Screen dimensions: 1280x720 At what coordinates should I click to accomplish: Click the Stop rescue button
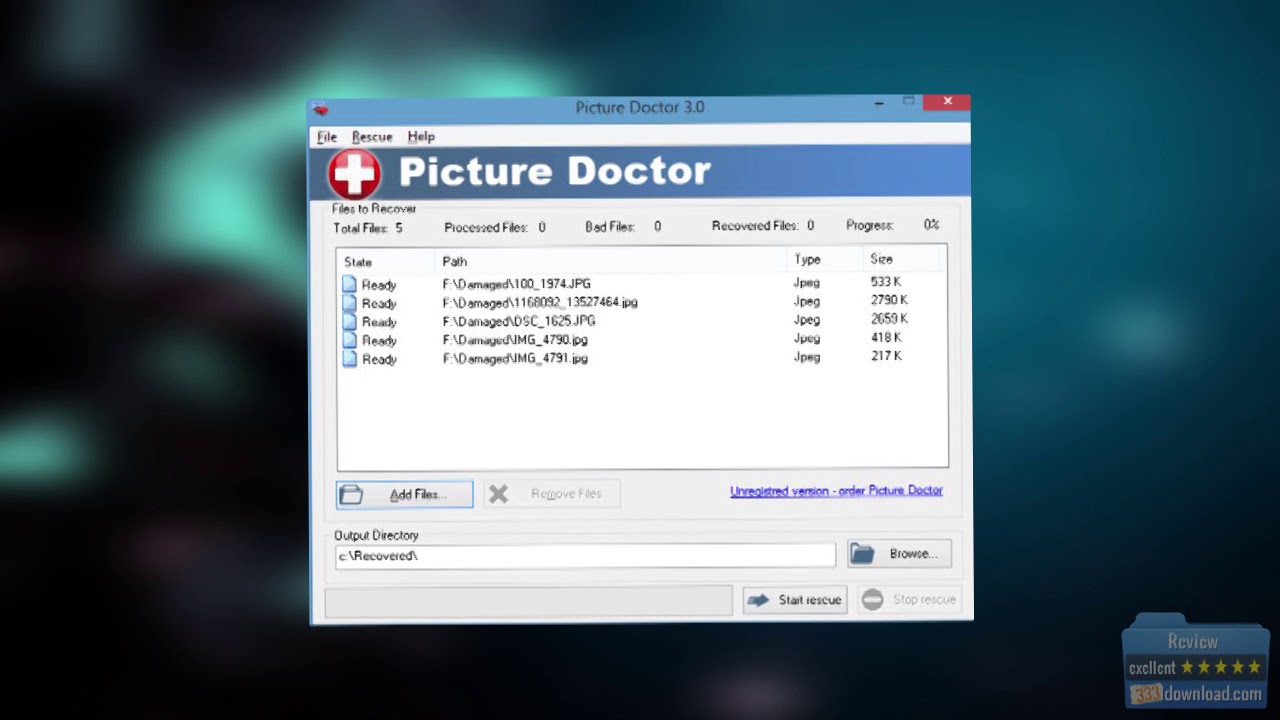click(x=909, y=600)
